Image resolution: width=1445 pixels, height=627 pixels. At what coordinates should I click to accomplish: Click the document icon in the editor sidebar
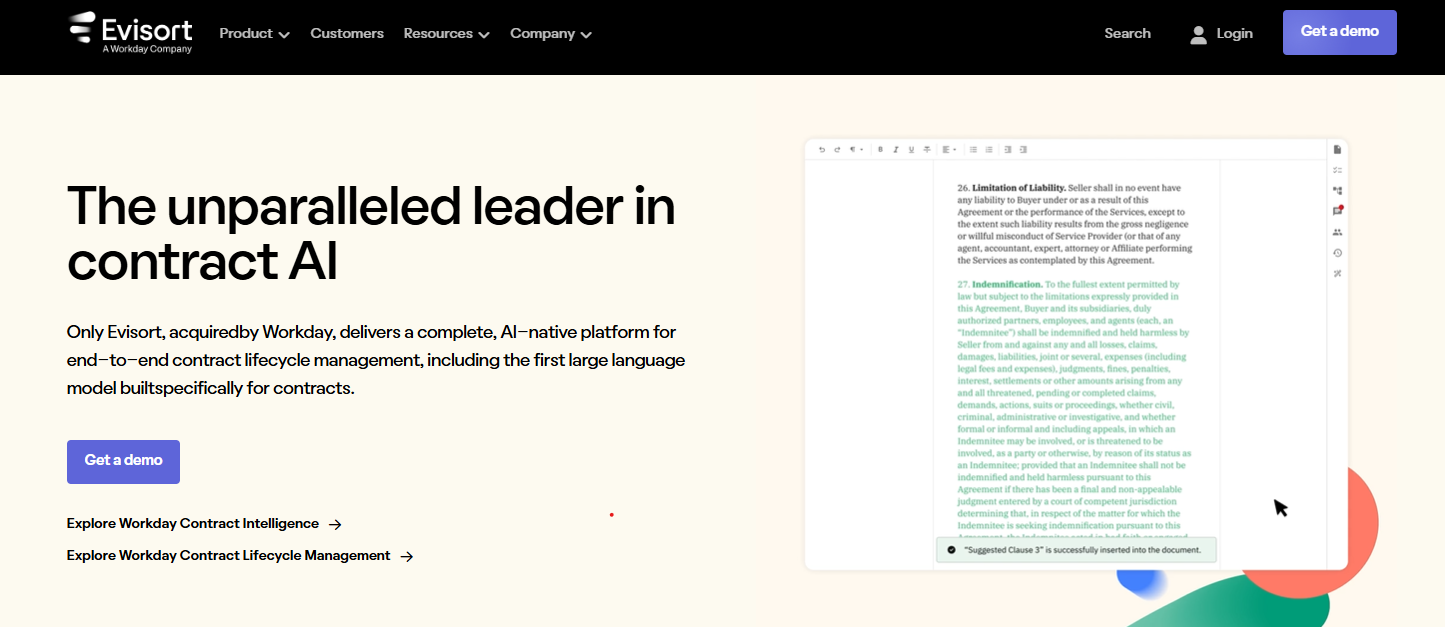tap(1337, 150)
